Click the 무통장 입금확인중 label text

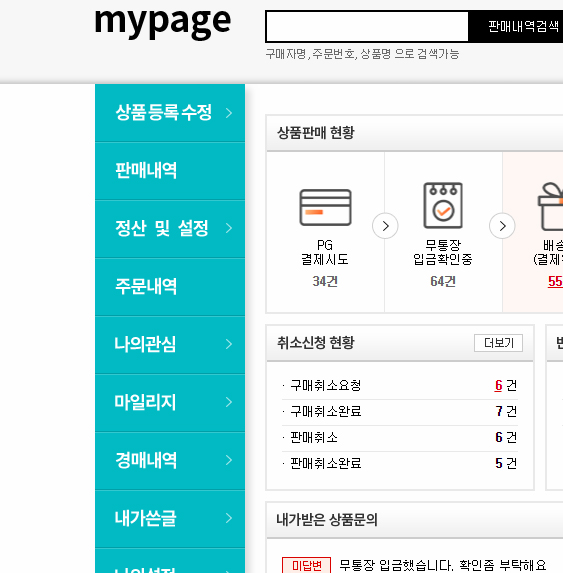443,252
